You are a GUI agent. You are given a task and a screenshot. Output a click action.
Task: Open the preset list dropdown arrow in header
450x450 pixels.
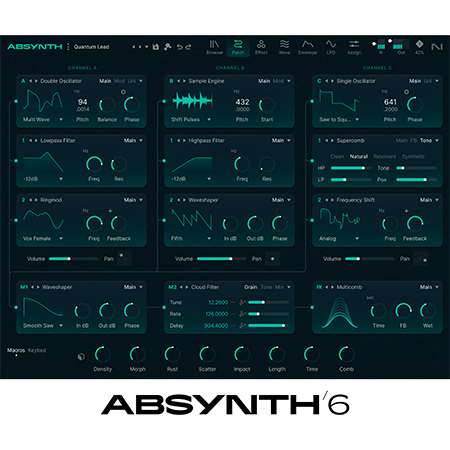click(146, 47)
